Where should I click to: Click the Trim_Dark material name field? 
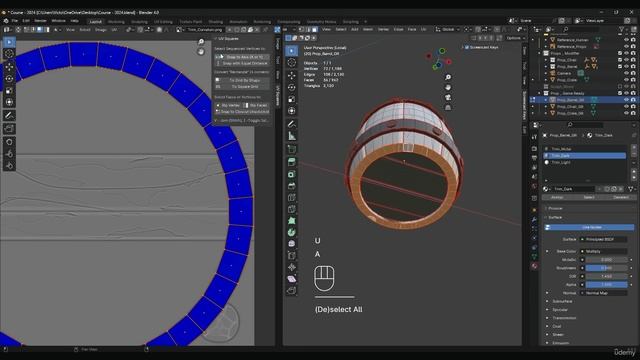click(x=573, y=189)
